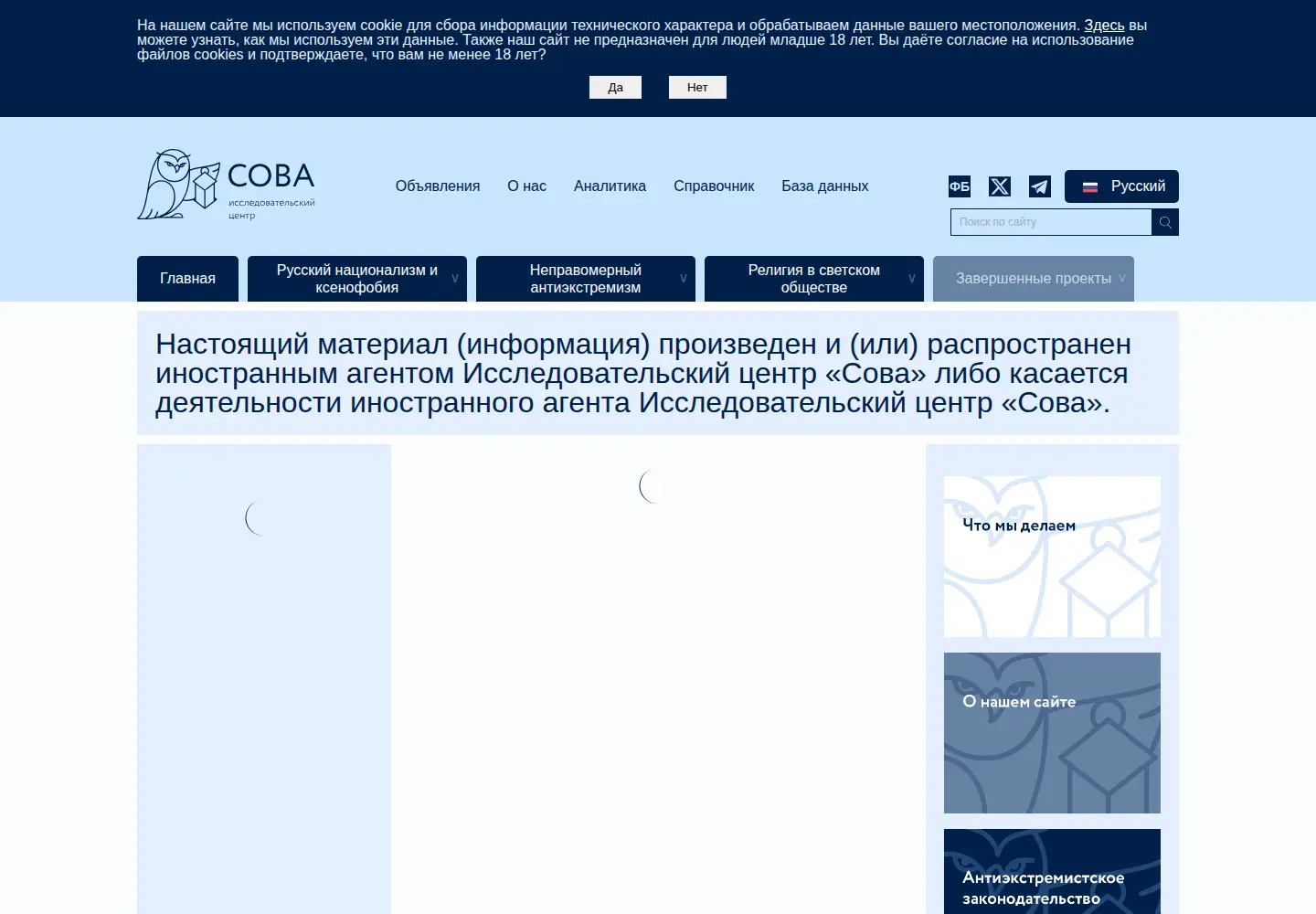Expand the Неправомерный антиэкстремизм menu

tap(586, 279)
